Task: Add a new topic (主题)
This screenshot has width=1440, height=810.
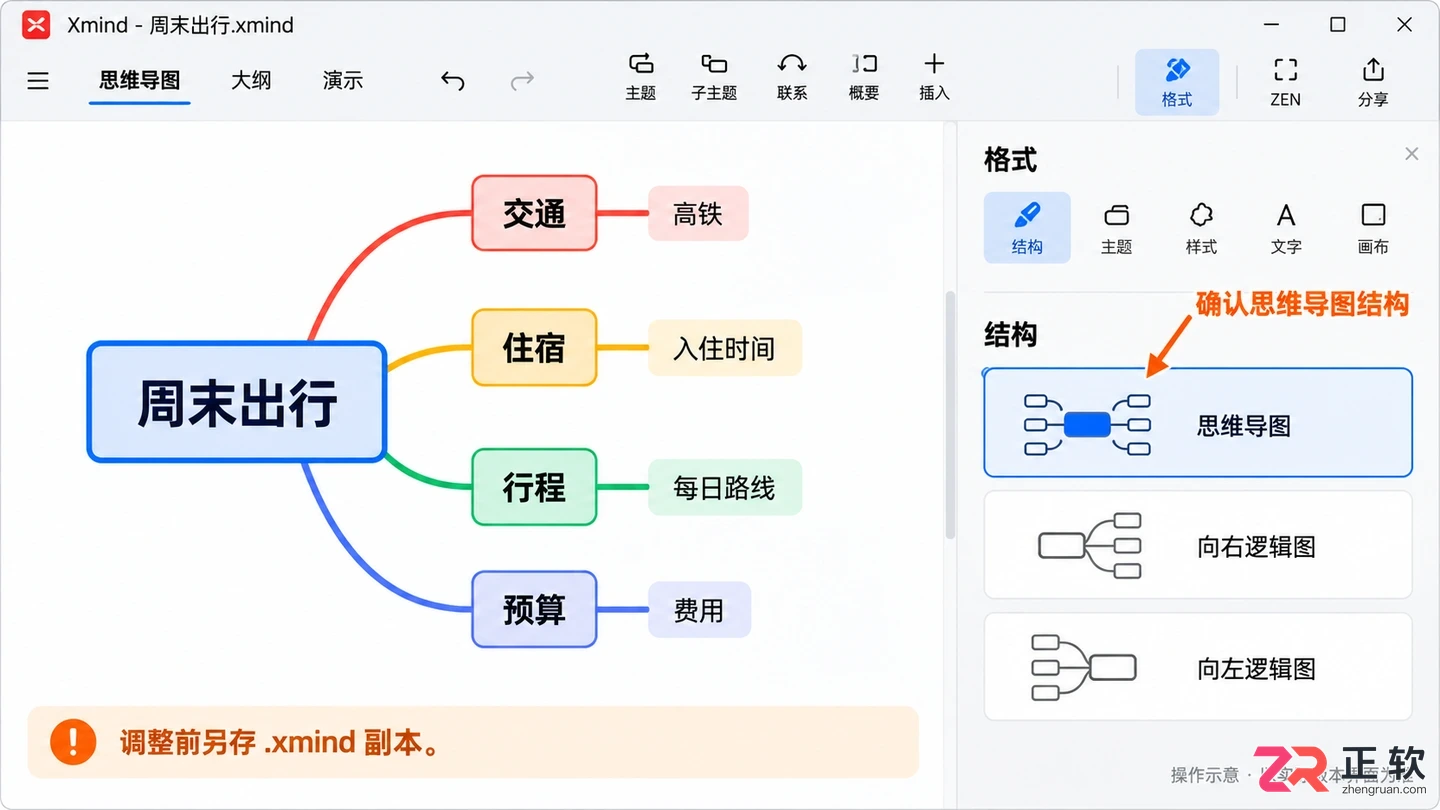Action: pyautogui.click(x=641, y=77)
